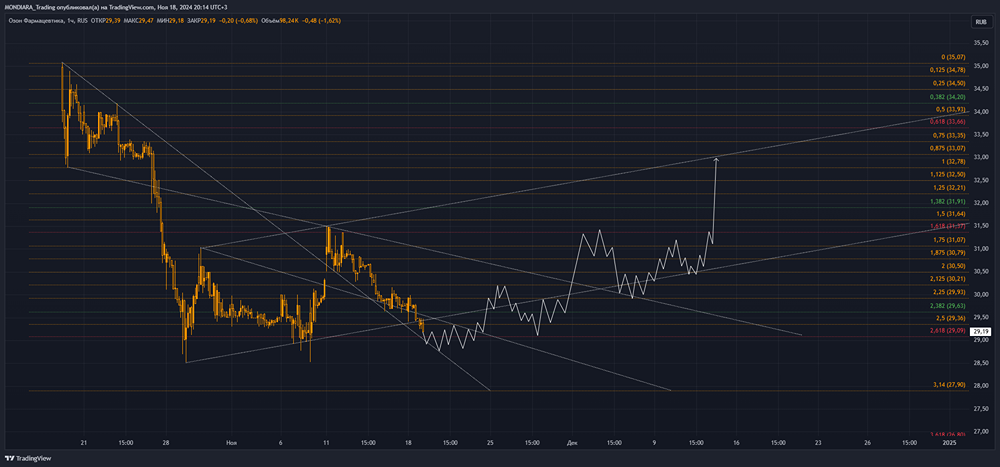Click the TradingView logo in the footer
1000x467 pixels.
[28, 458]
